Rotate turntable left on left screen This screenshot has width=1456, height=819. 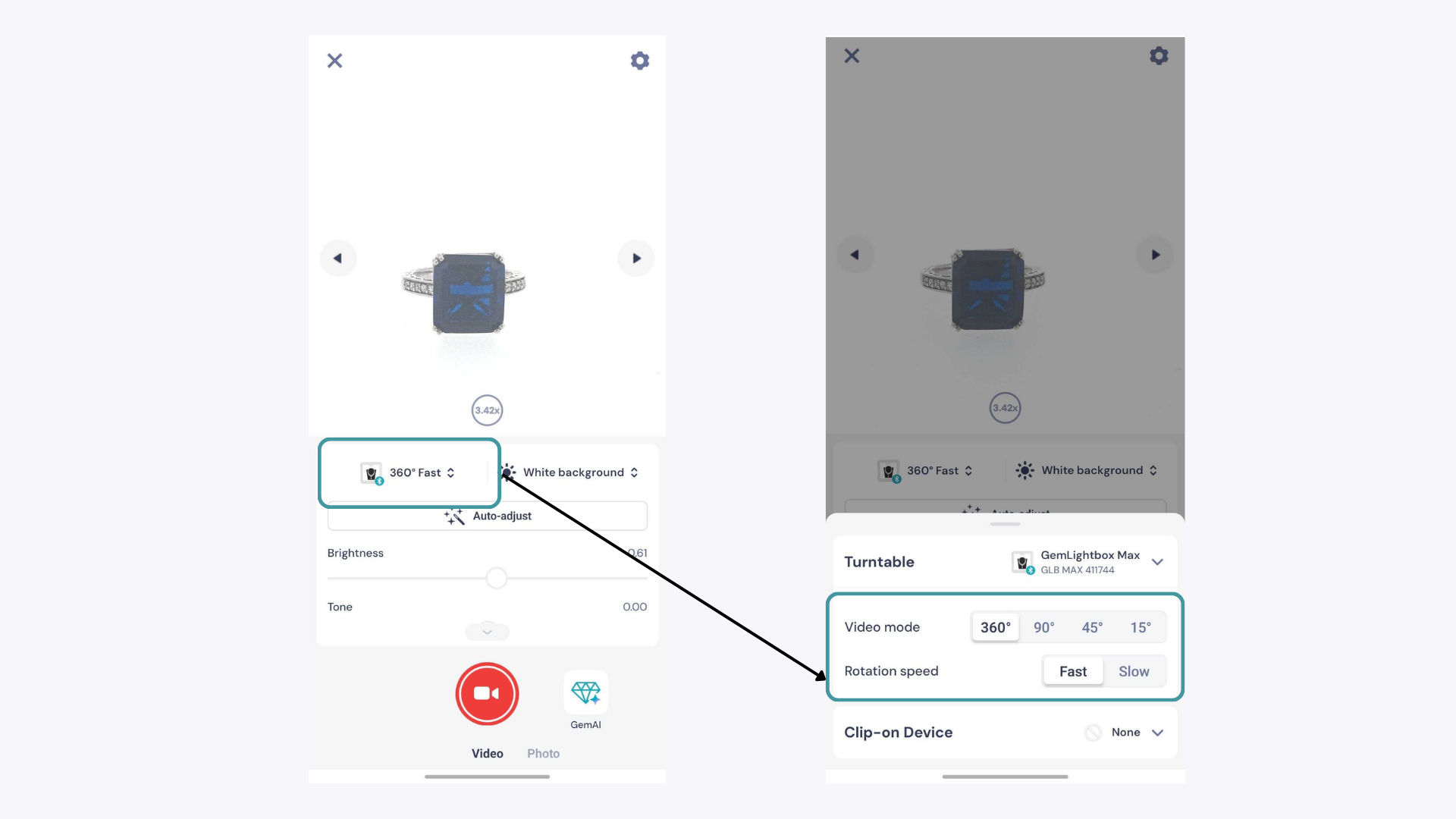[338, 258]
